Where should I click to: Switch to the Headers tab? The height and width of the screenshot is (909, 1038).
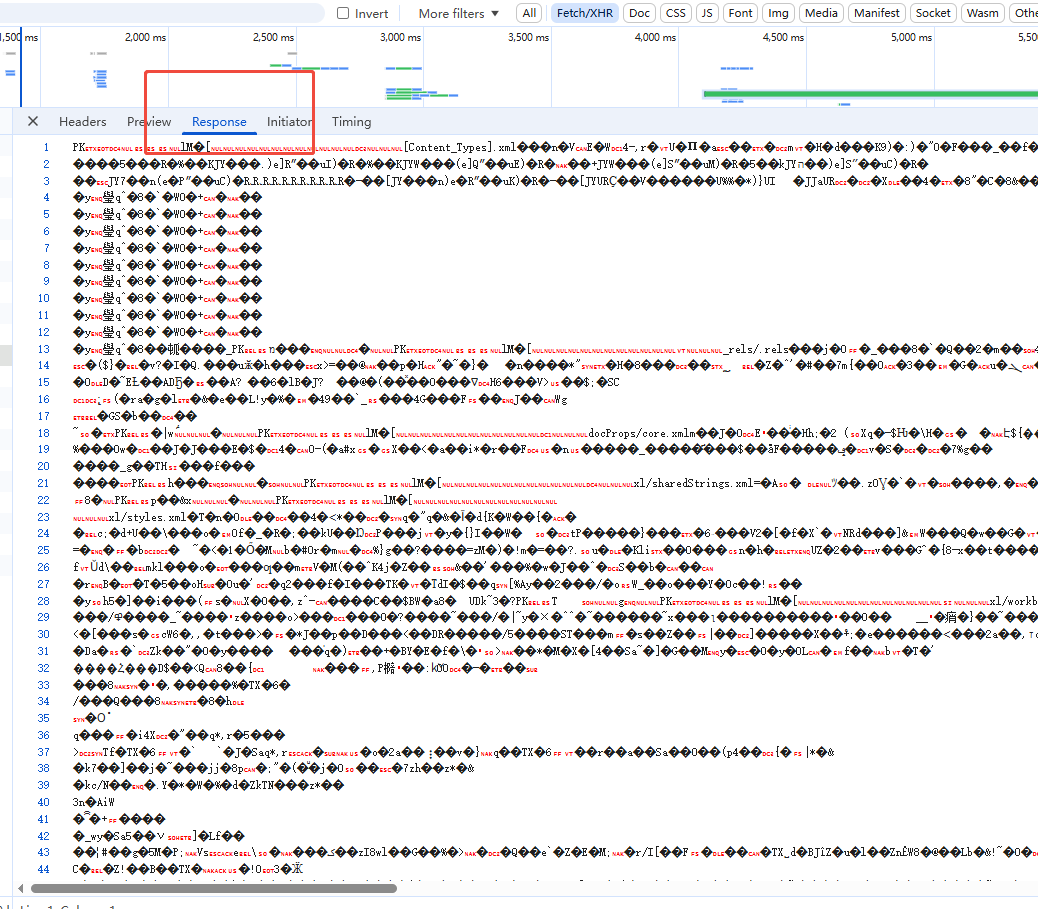(82, 121)
